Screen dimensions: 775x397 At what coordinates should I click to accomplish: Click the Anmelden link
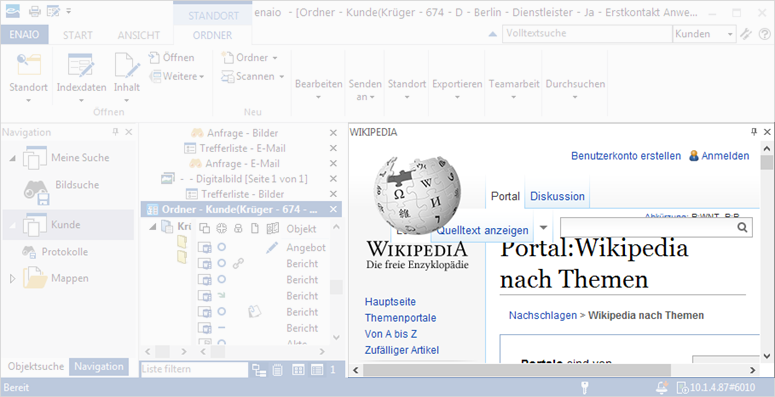[x=725, y=156]
